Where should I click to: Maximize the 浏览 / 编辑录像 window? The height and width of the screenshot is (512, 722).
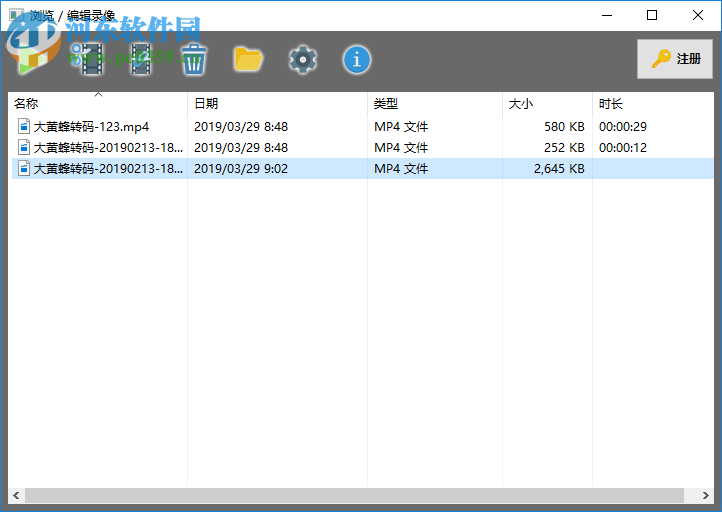click(x=652, y=16)
